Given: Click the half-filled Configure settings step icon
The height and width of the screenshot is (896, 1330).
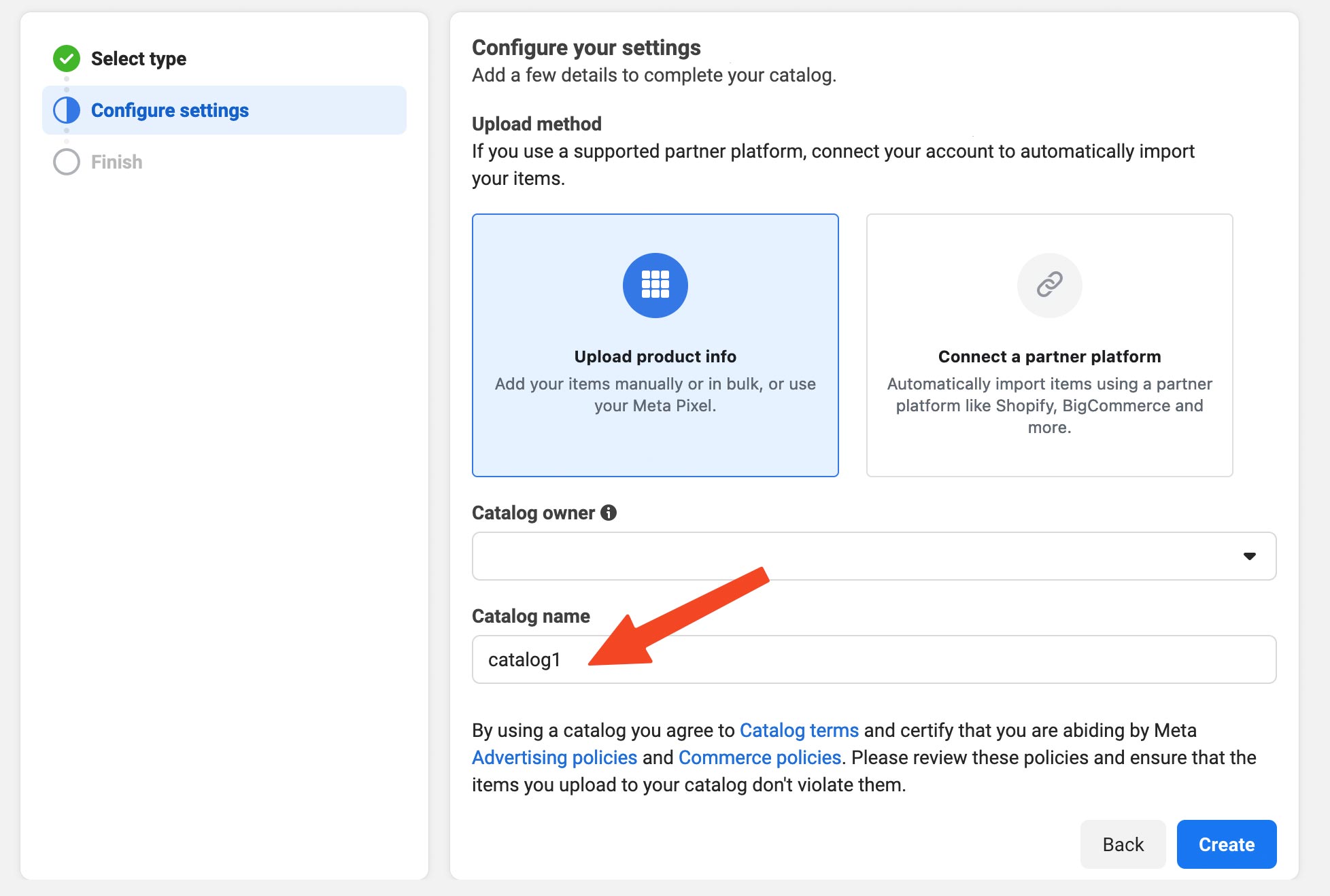Looking at the screenshot, I should coord(67,110).
